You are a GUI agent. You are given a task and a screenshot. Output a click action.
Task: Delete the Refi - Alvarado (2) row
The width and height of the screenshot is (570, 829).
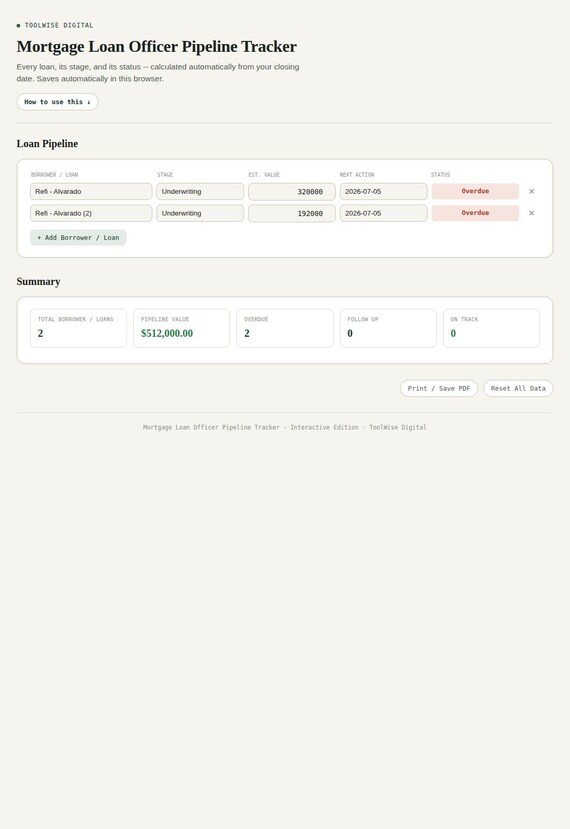pos(531,213)
